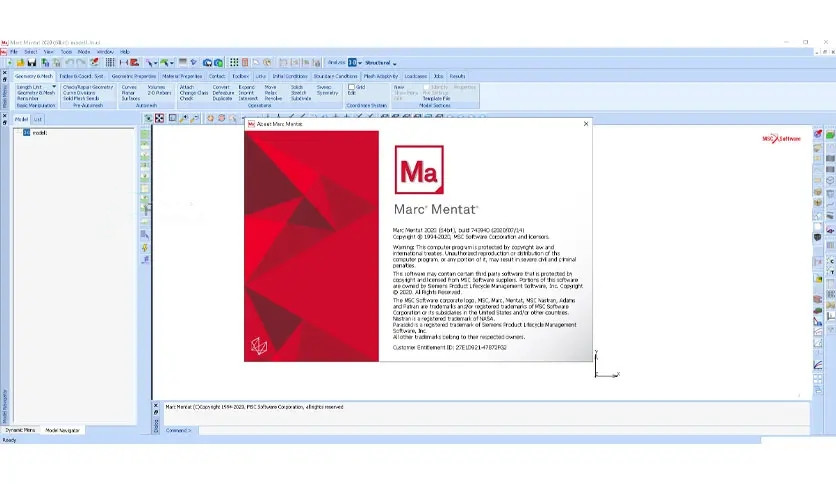Click the Solid Mesh Seeds button
Screen dimensions: 836x484
81,99
